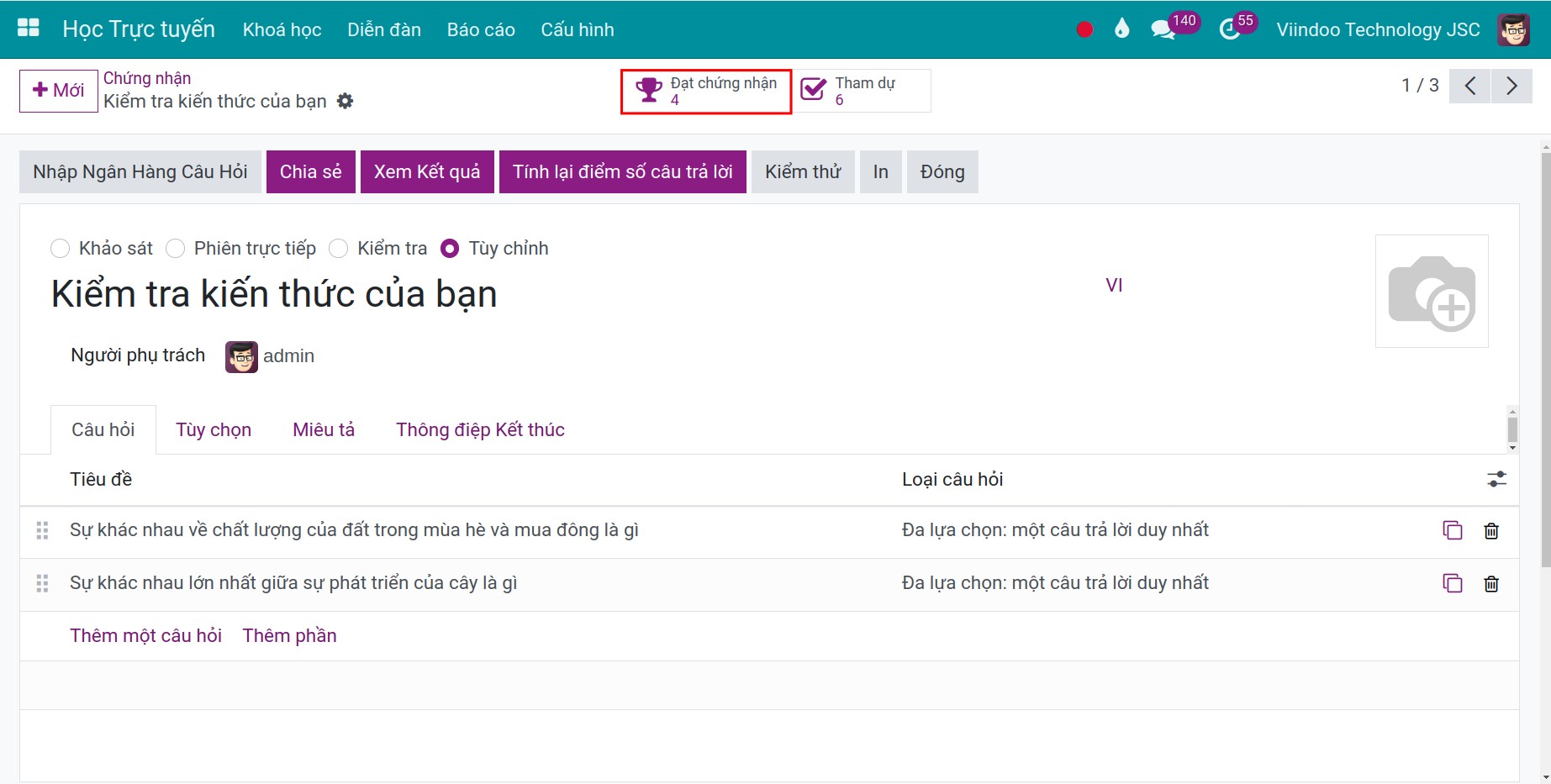Select the 'Tùy chỉnh' radio option
The height and width of the screenshot is (784, 1551).
click(450, 249)
